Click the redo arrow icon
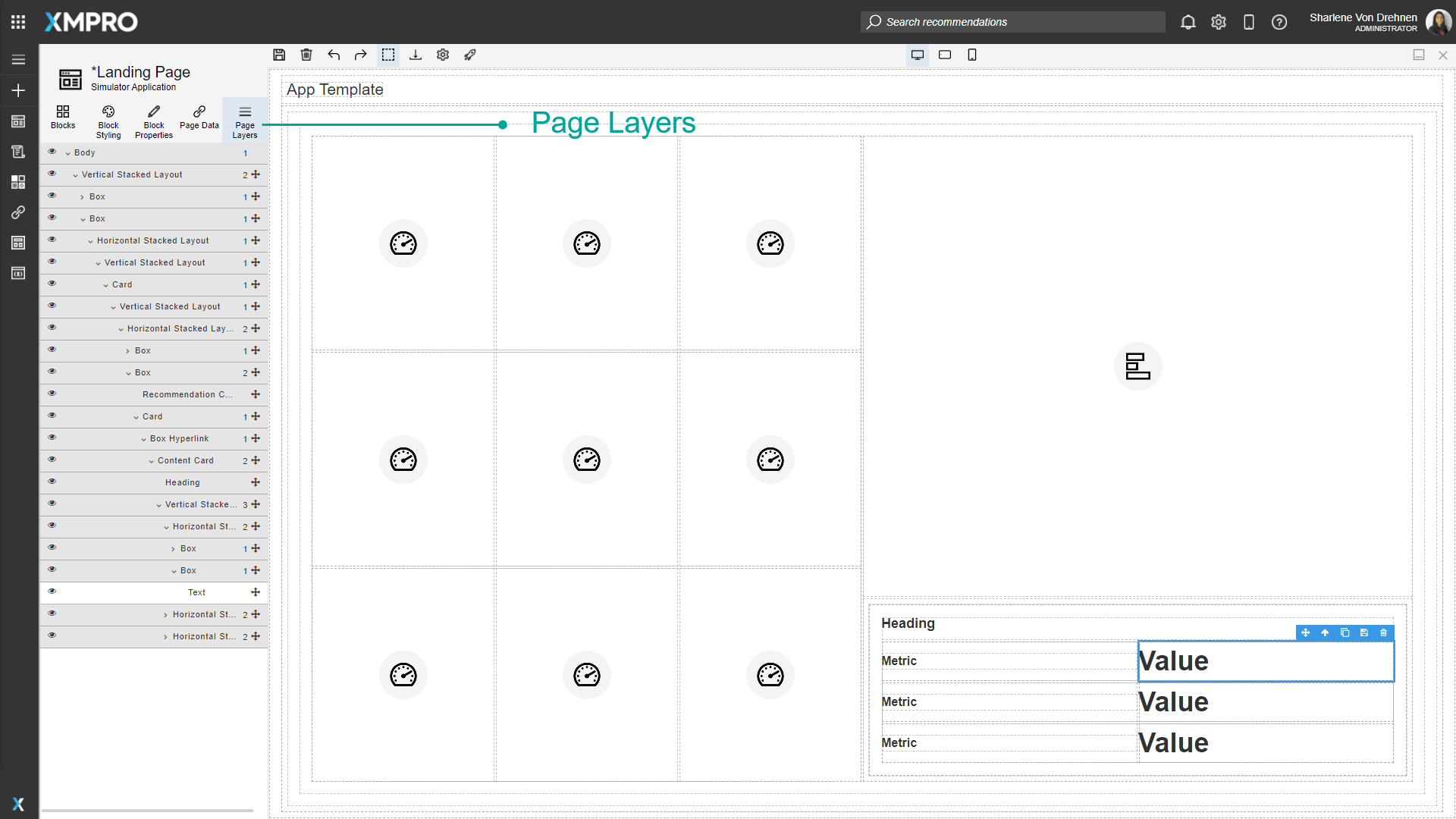This screenshot has height=819, width=1456. click(361, 55)
